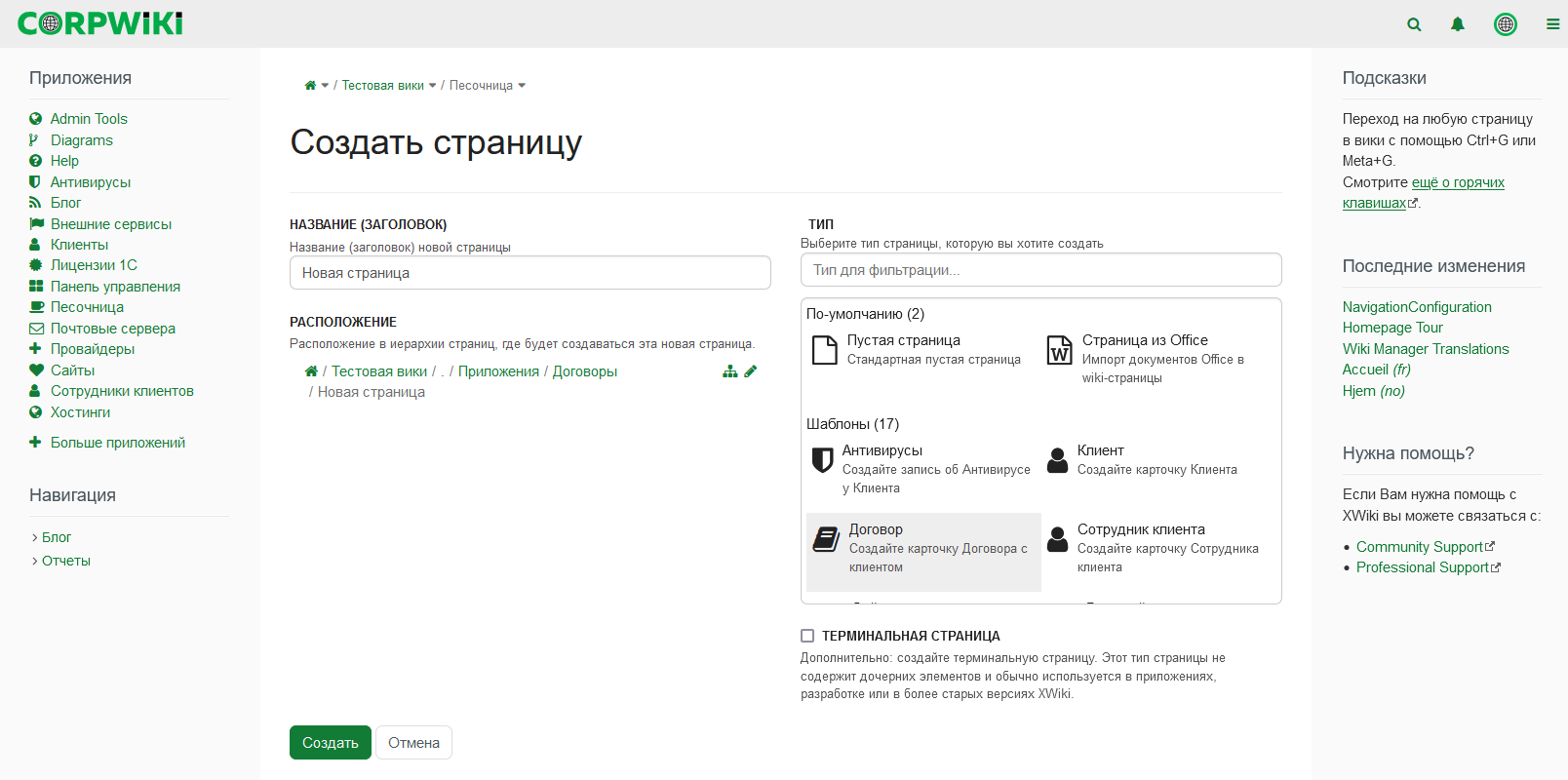Viewport: 1568px width, 780px height.
Task: Open the ещё о горячих клавишах link
Action: tap(1424, 193)
